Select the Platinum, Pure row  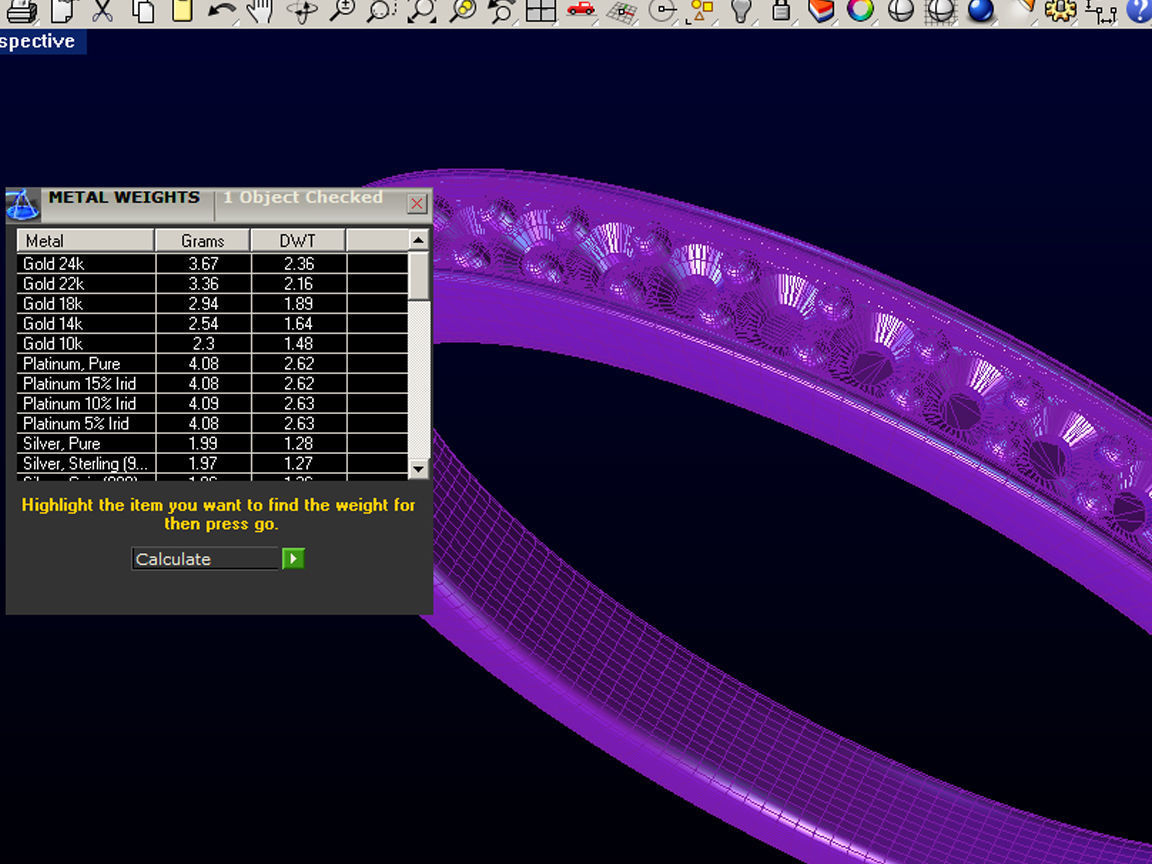tap(212, 363)
